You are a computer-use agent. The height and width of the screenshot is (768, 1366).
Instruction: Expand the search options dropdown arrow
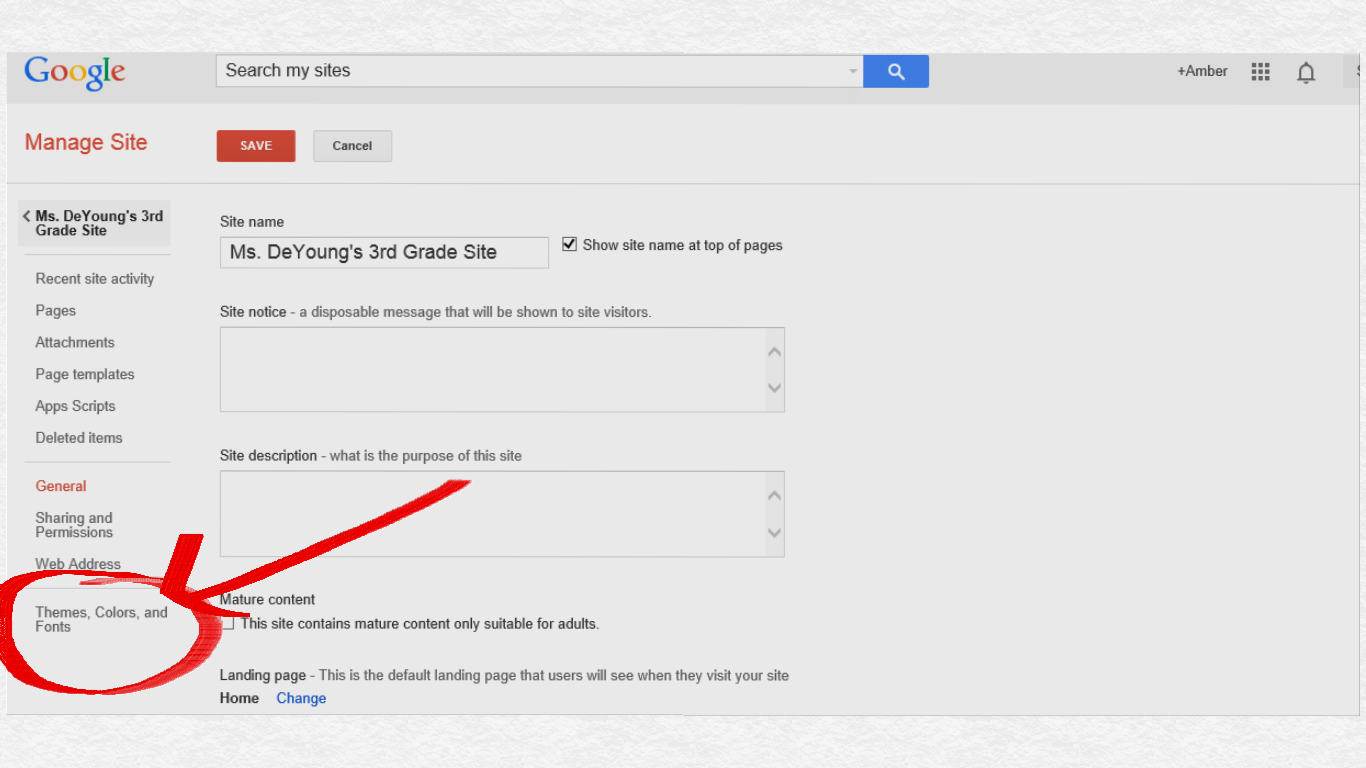(x=853, y=71)
